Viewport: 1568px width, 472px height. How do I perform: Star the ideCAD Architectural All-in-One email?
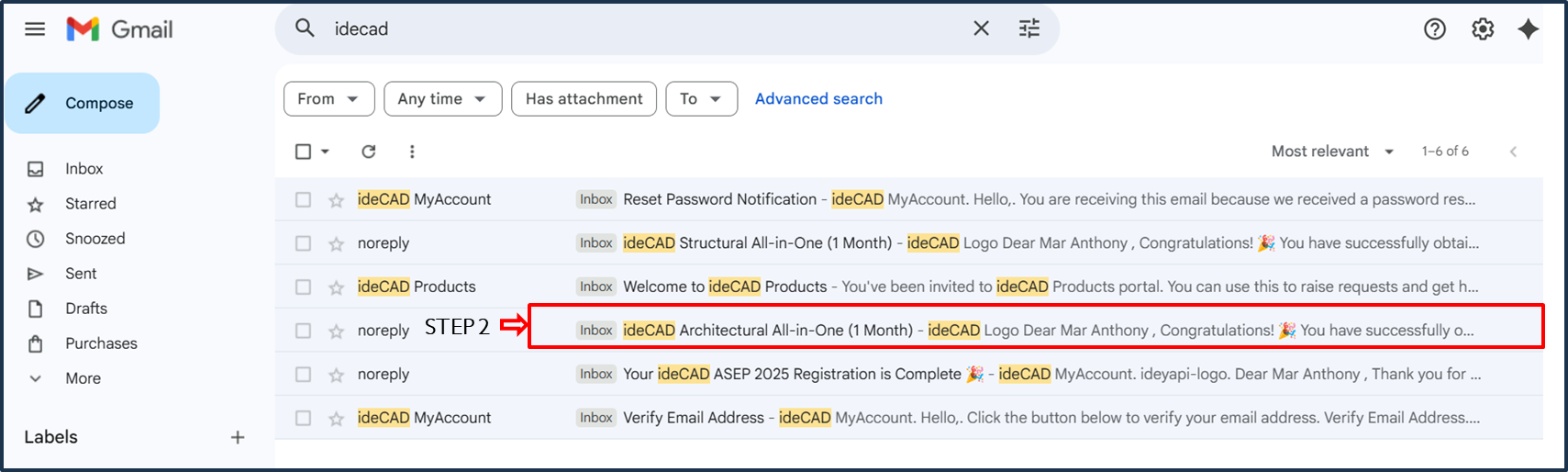(337, 332)
